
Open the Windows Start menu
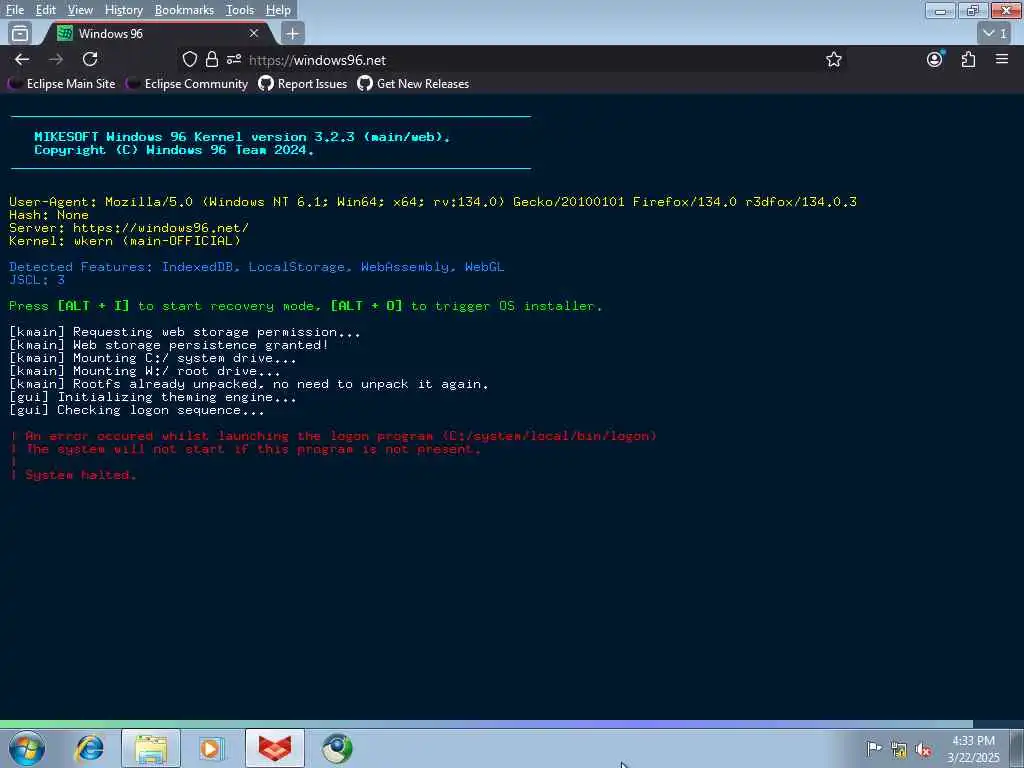click(x=27, y=748)
